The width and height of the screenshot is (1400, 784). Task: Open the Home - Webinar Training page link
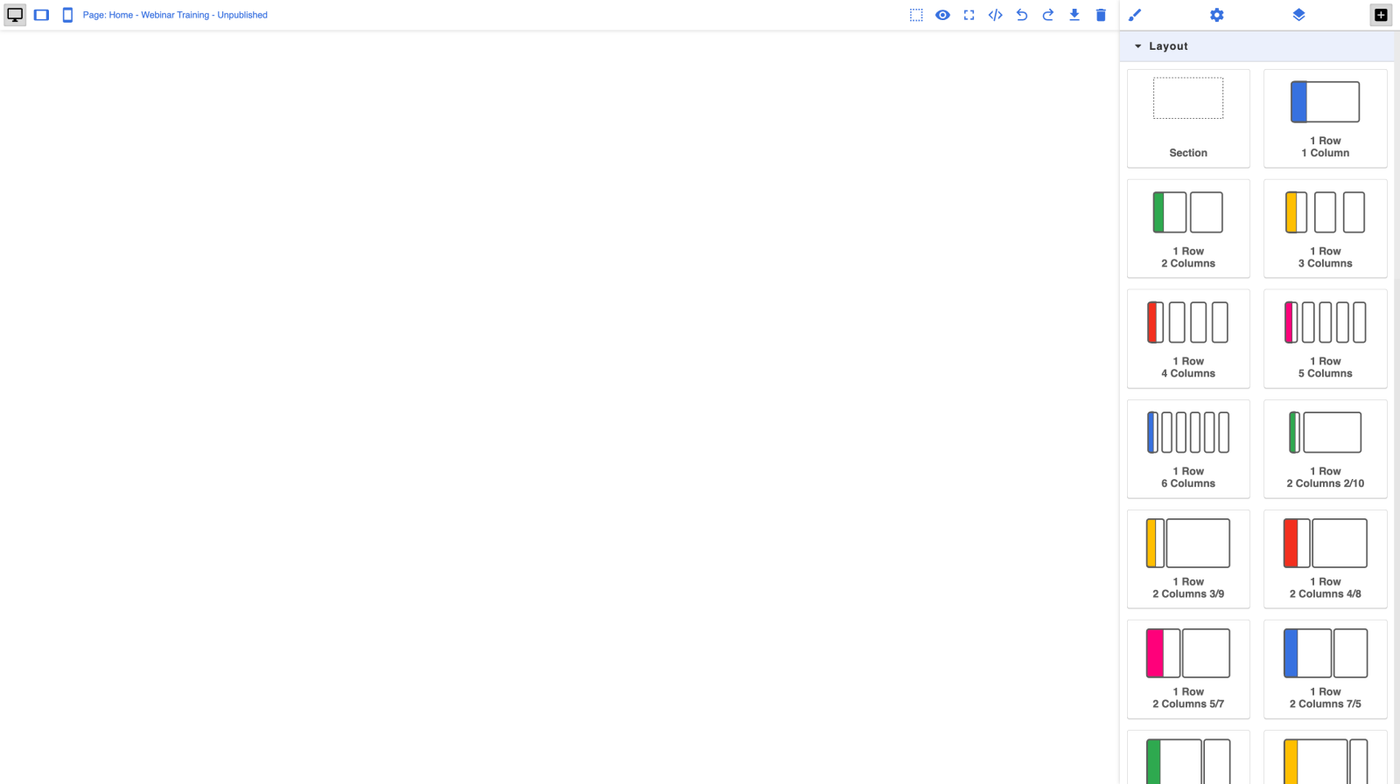[x=175, y=15]
